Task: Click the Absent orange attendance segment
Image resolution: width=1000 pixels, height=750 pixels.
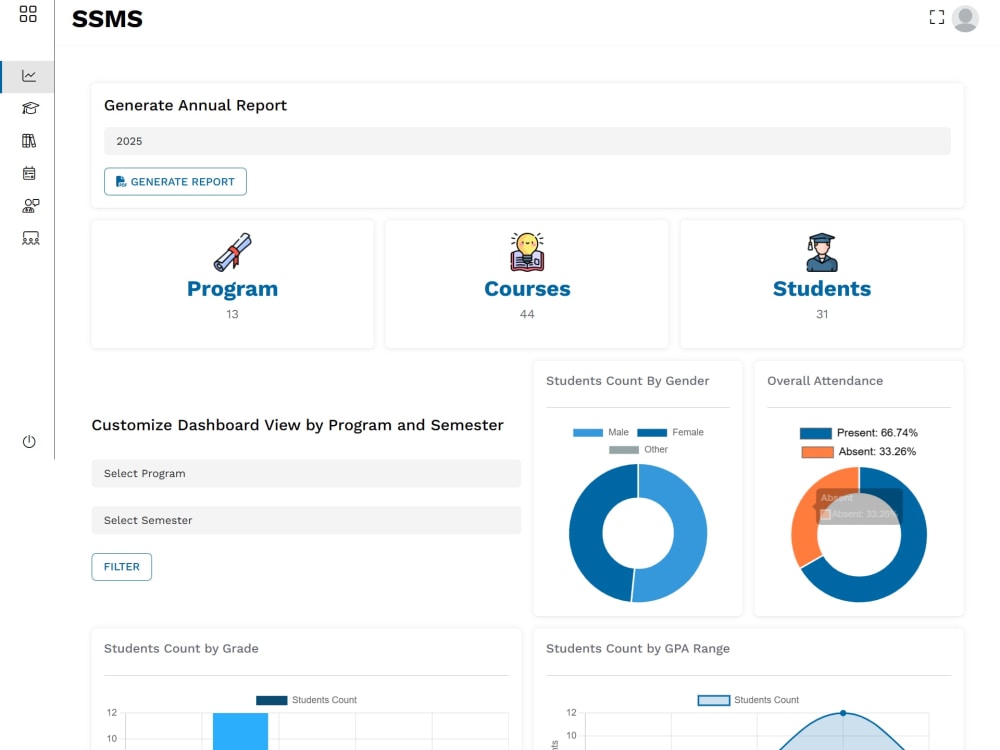Action: pos(804,534)
